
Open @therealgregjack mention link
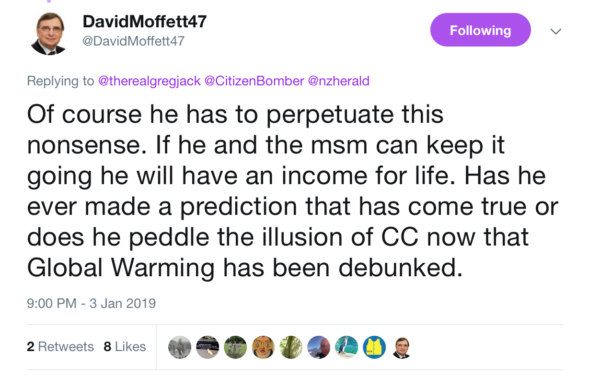click(149, 81)
